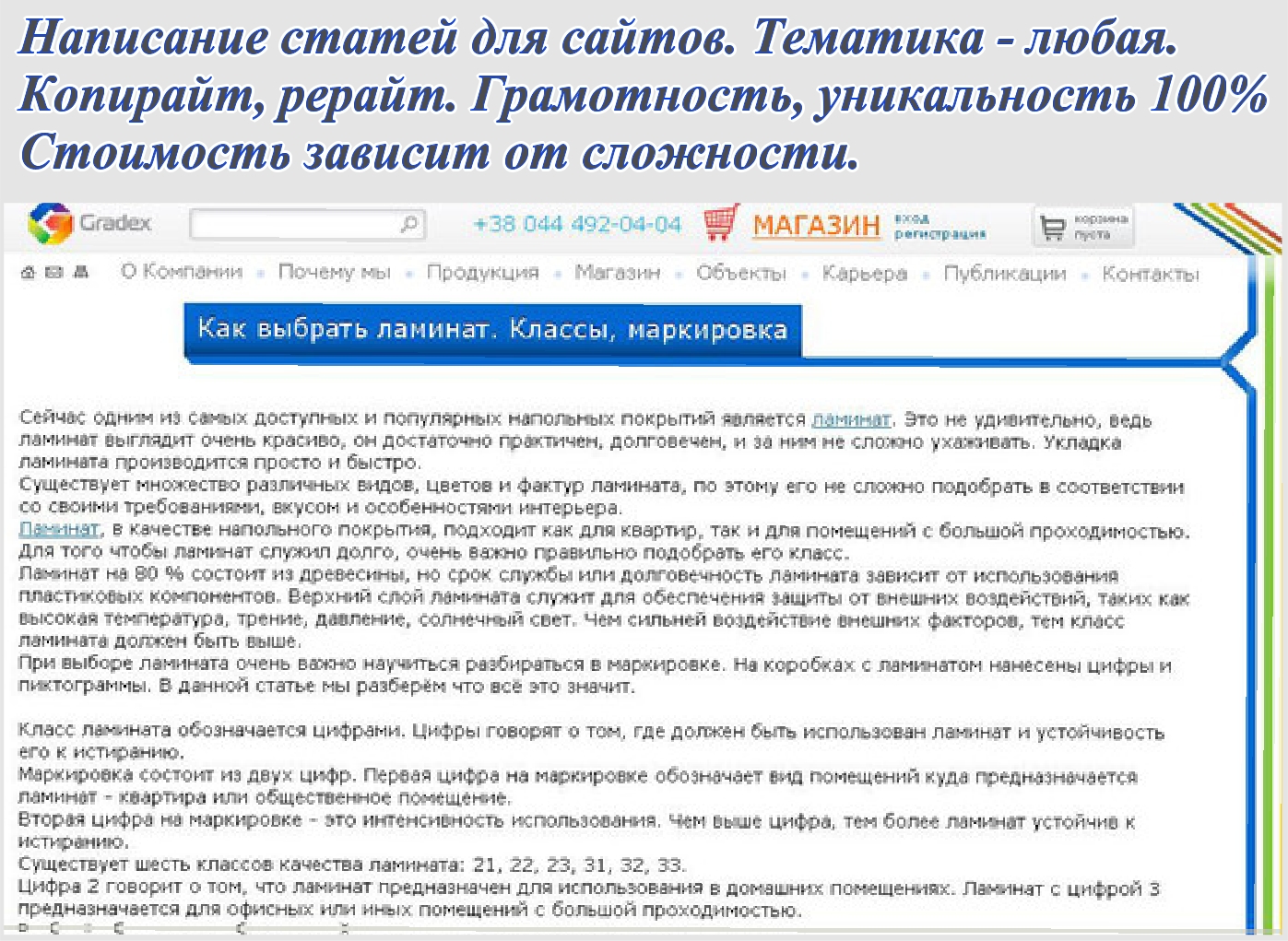The image size is (1288, 941).
Task: Click the sitemap icon next to the envelope
Action: pos(79,272)
